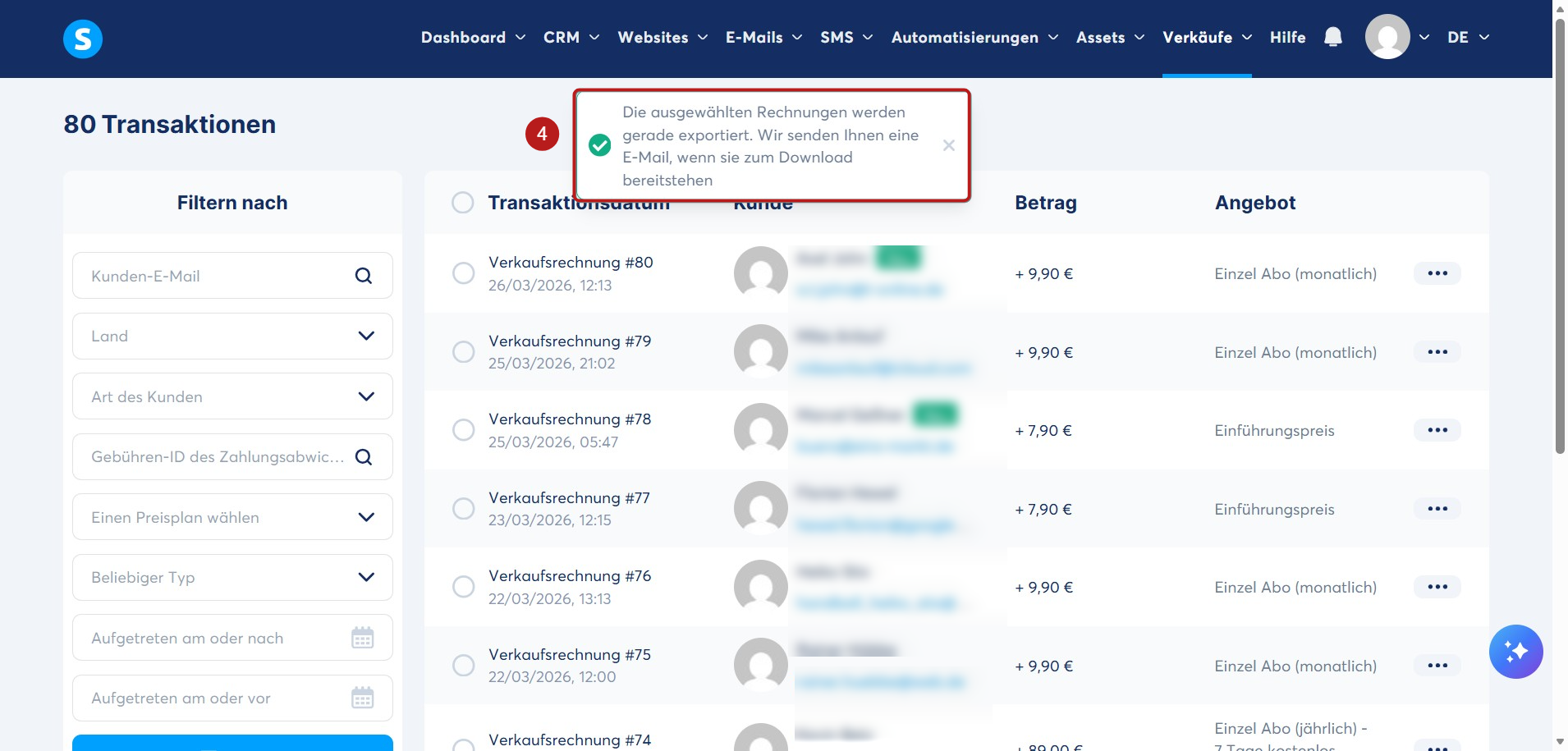Click customer avatar in Verkaufsrechnung #80 row

(x=761, y=273)
